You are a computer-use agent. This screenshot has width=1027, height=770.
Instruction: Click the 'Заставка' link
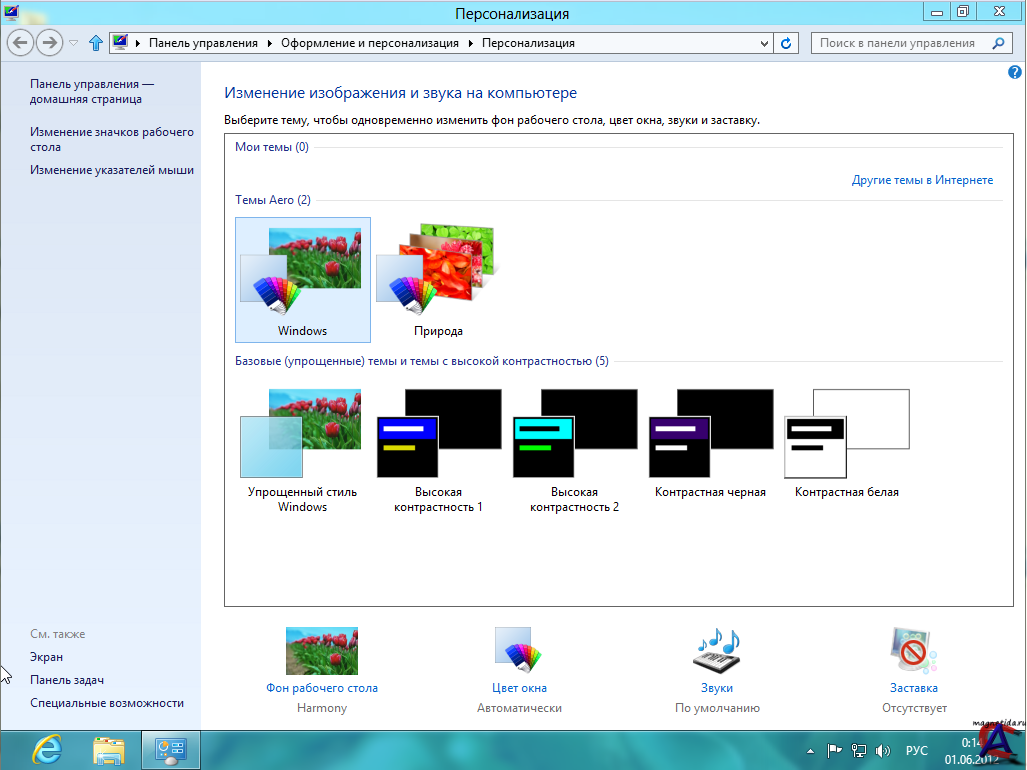tap(914, 688)
